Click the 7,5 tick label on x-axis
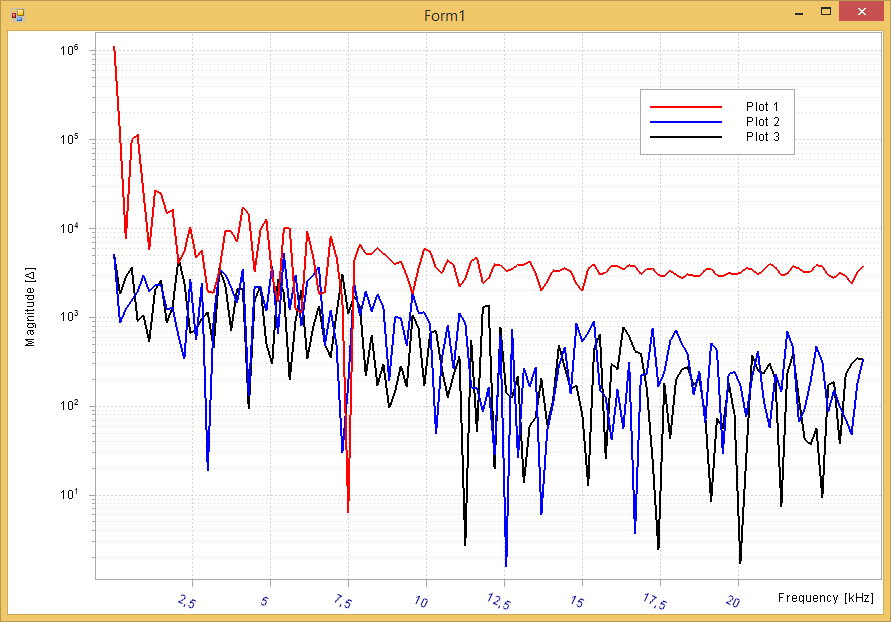Viewport: 891px width, 622px height. click(x=342, y=600)
